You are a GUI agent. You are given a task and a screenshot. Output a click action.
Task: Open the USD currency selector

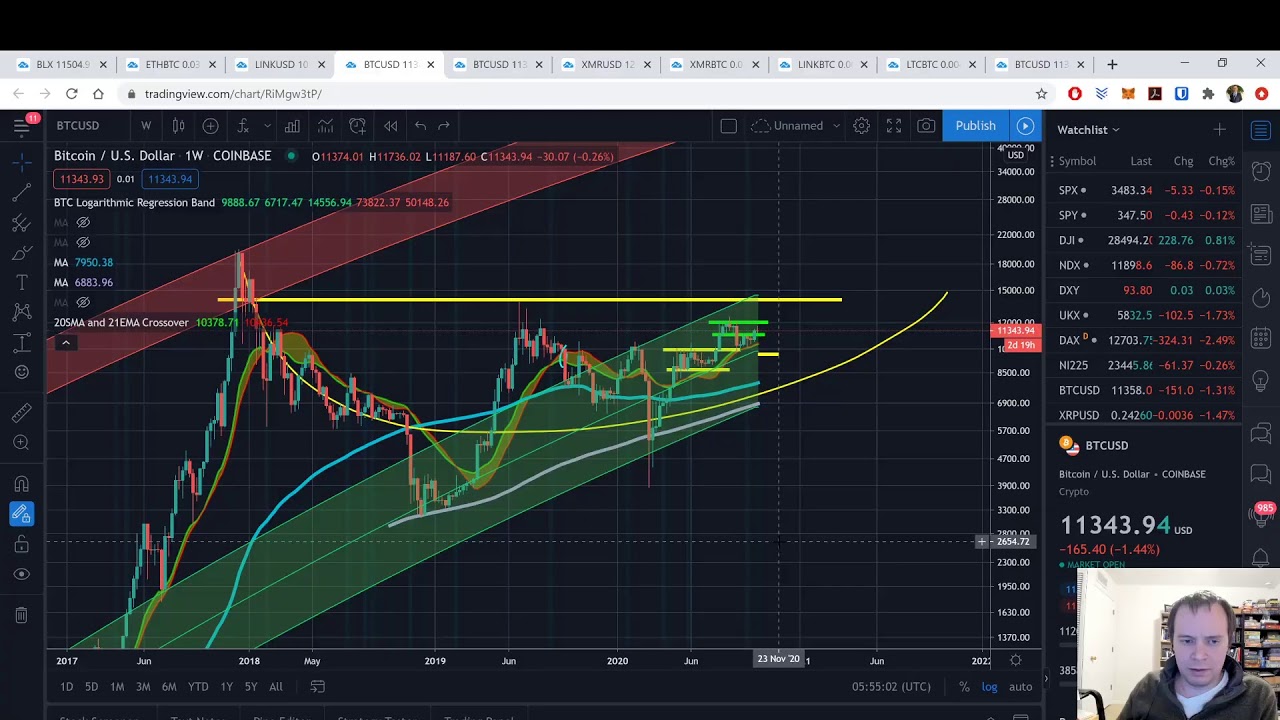(1015, 155)
